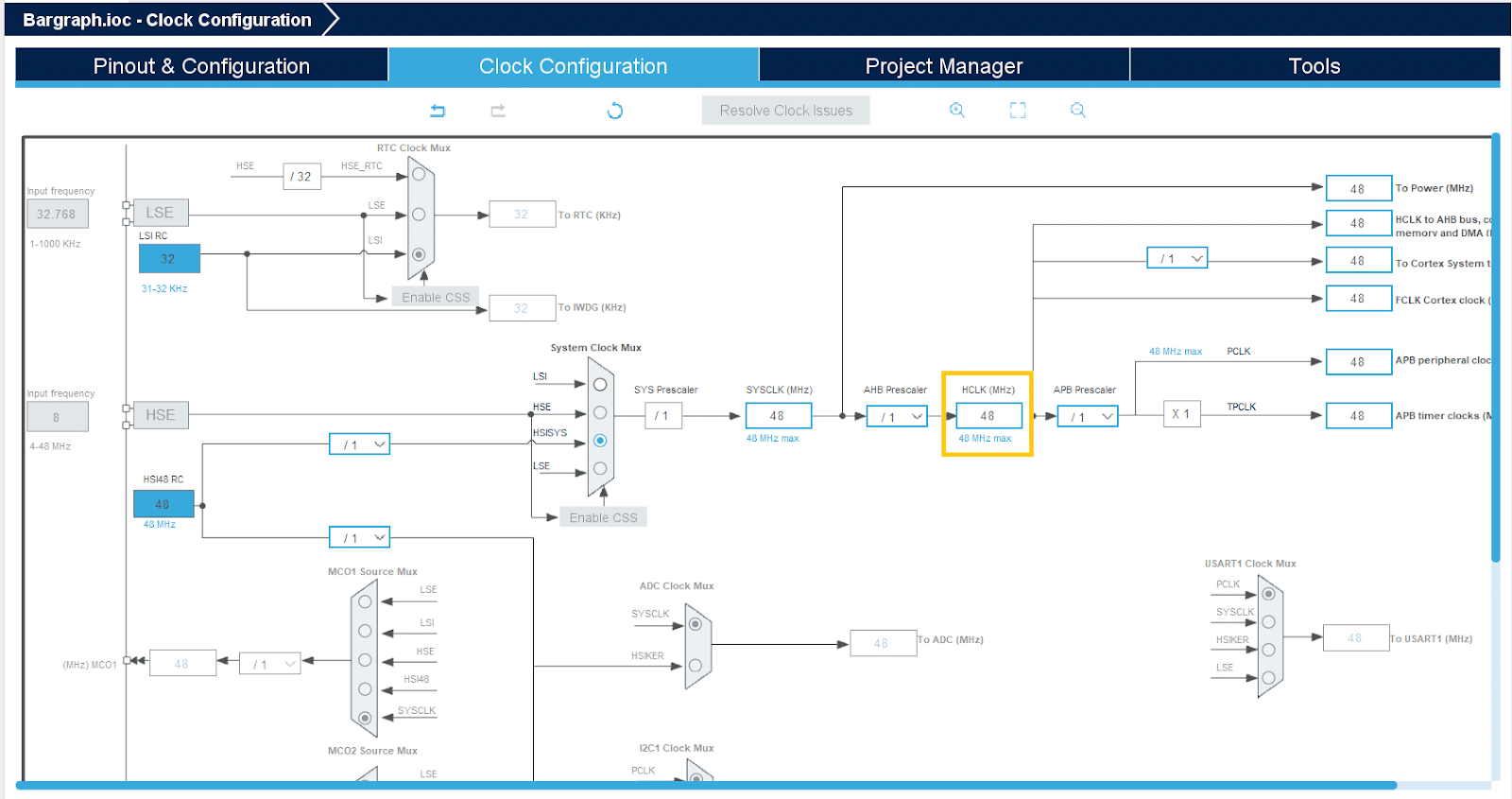Image resolution: width=1512 pixels, height=799 pixels.
Task: Select LSE radio in RTC Clock Mux
Action: click(x=419, y=215)
